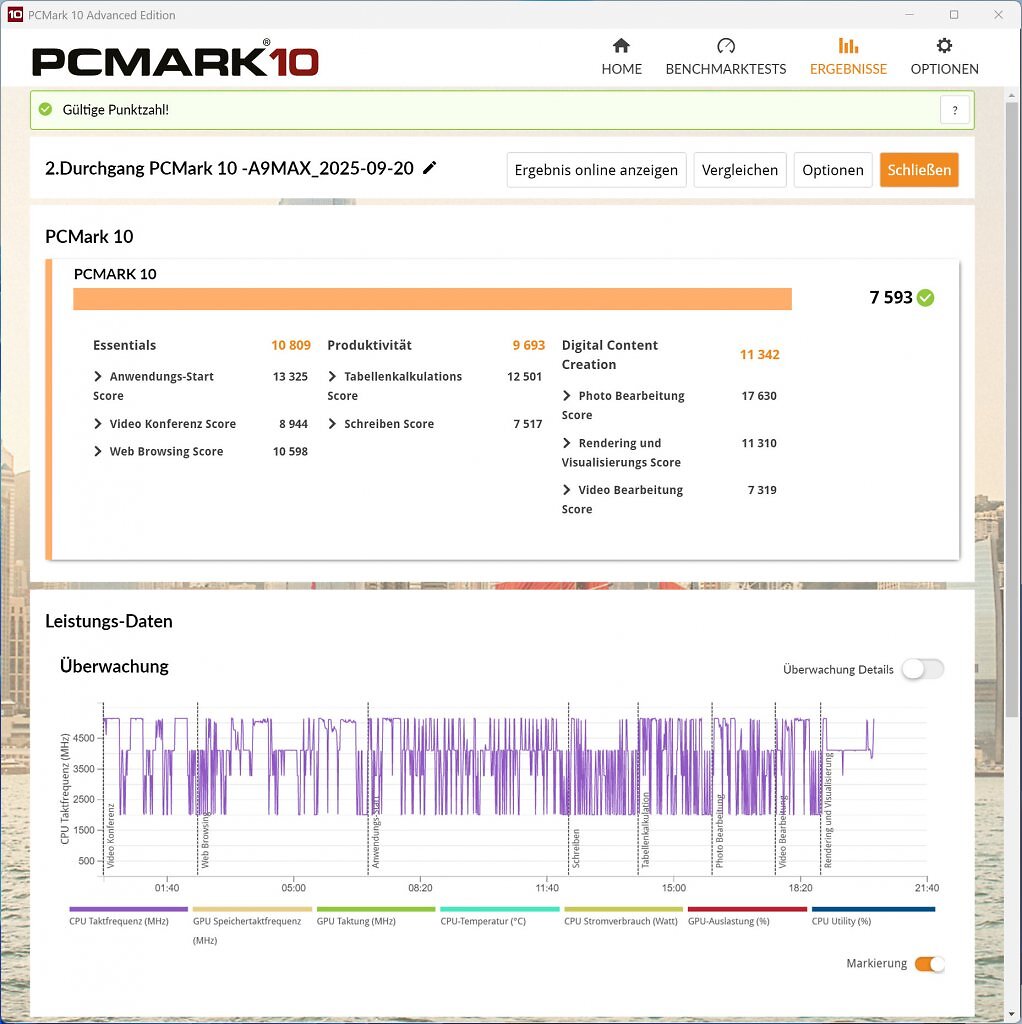The image size is (1022, 1024).
Task: Toggle the Überwachung Details switch
Action: (923, 669)
